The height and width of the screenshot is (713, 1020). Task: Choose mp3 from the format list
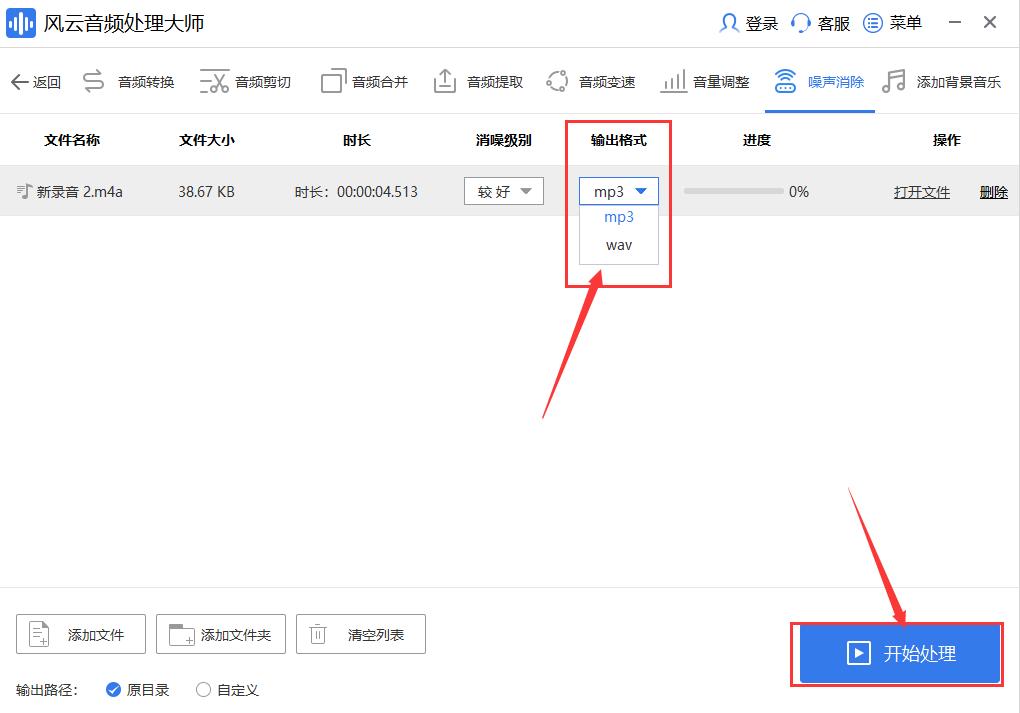[619, 217]
